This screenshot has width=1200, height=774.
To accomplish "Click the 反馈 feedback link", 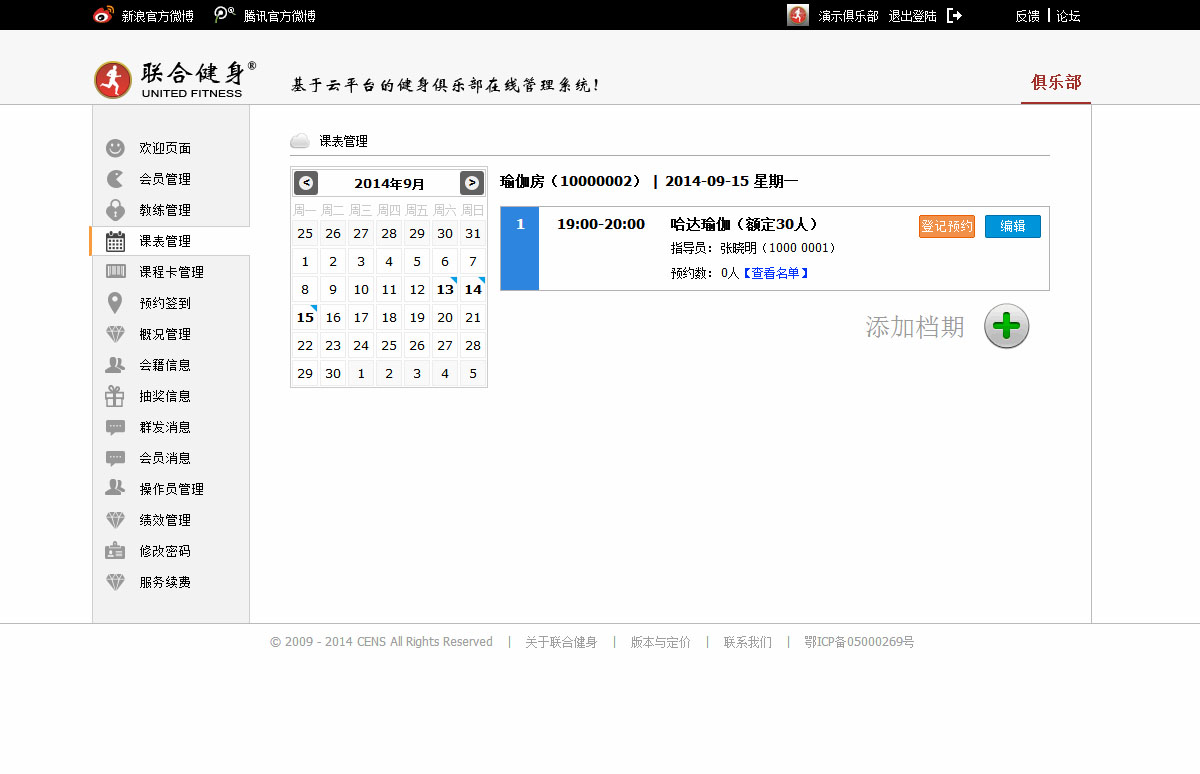I will (1027, 16).
